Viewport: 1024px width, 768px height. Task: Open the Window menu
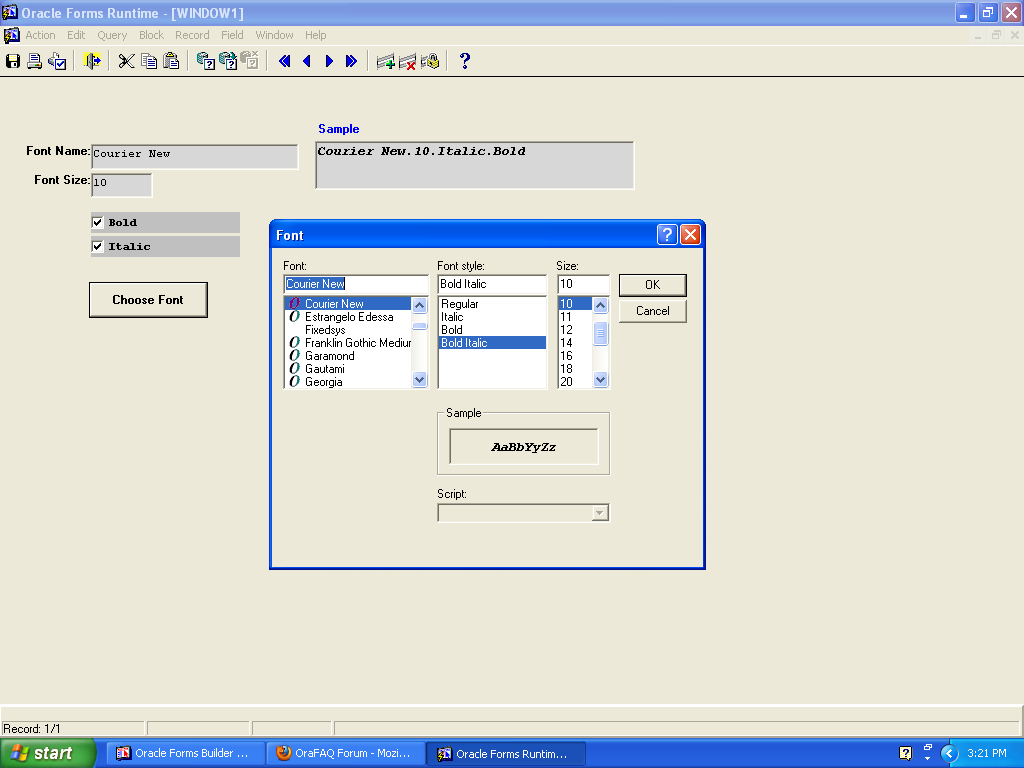point(274,35)
